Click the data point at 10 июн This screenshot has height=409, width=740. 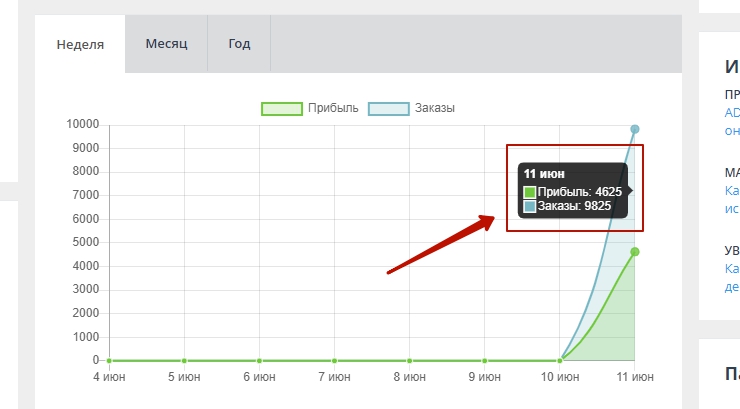(559, 360)
